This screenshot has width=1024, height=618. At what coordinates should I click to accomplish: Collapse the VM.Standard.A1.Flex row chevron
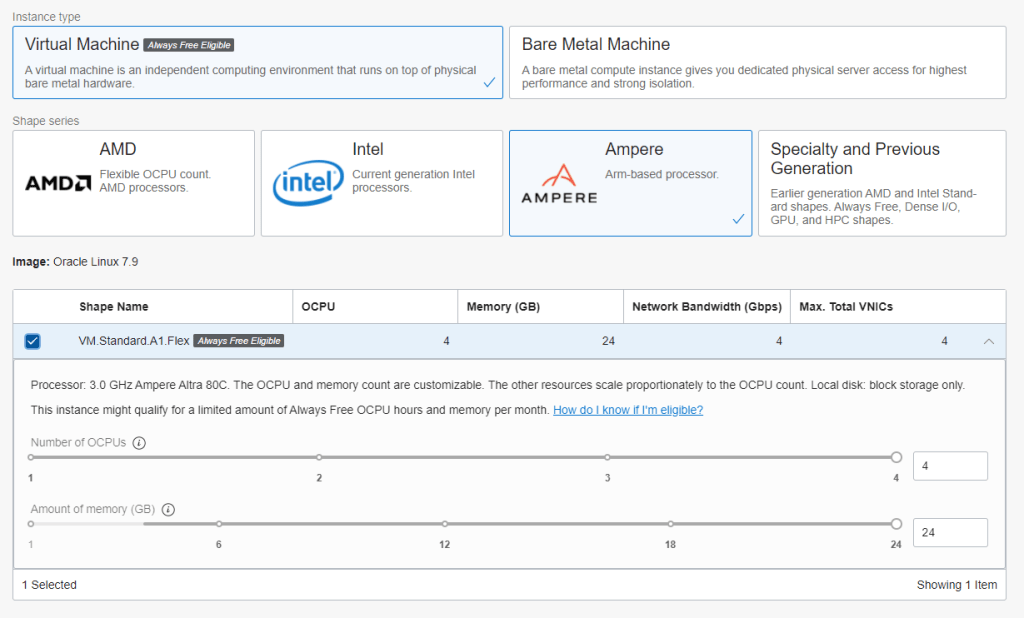tap(988, 341)
